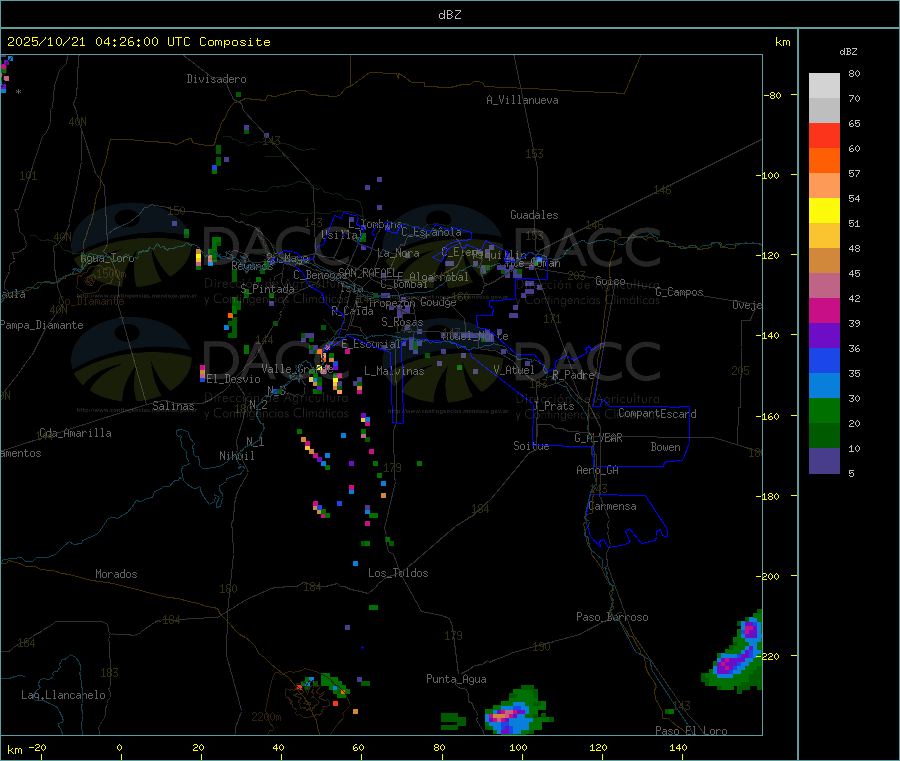Click the G_ALVEAR city label
This screenshot has width=900, height=761.
(598, 438)
